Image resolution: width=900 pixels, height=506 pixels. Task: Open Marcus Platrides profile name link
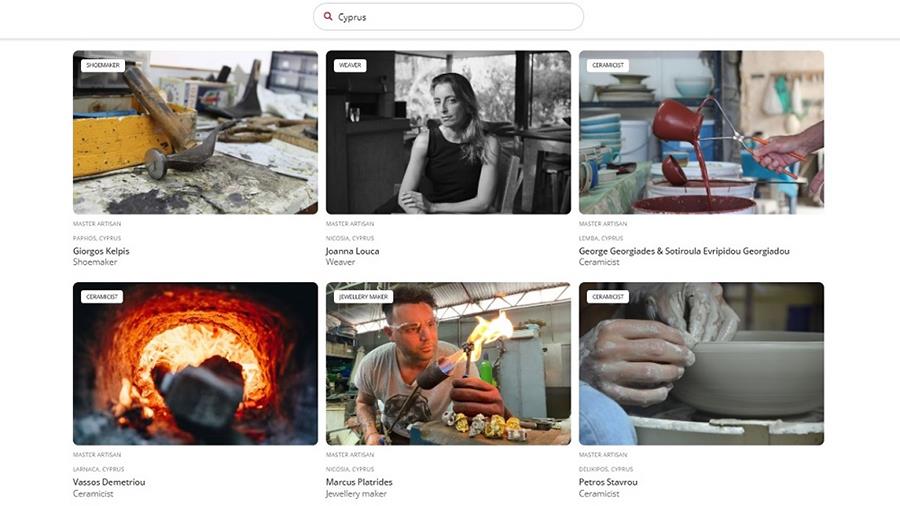[359, 482]
